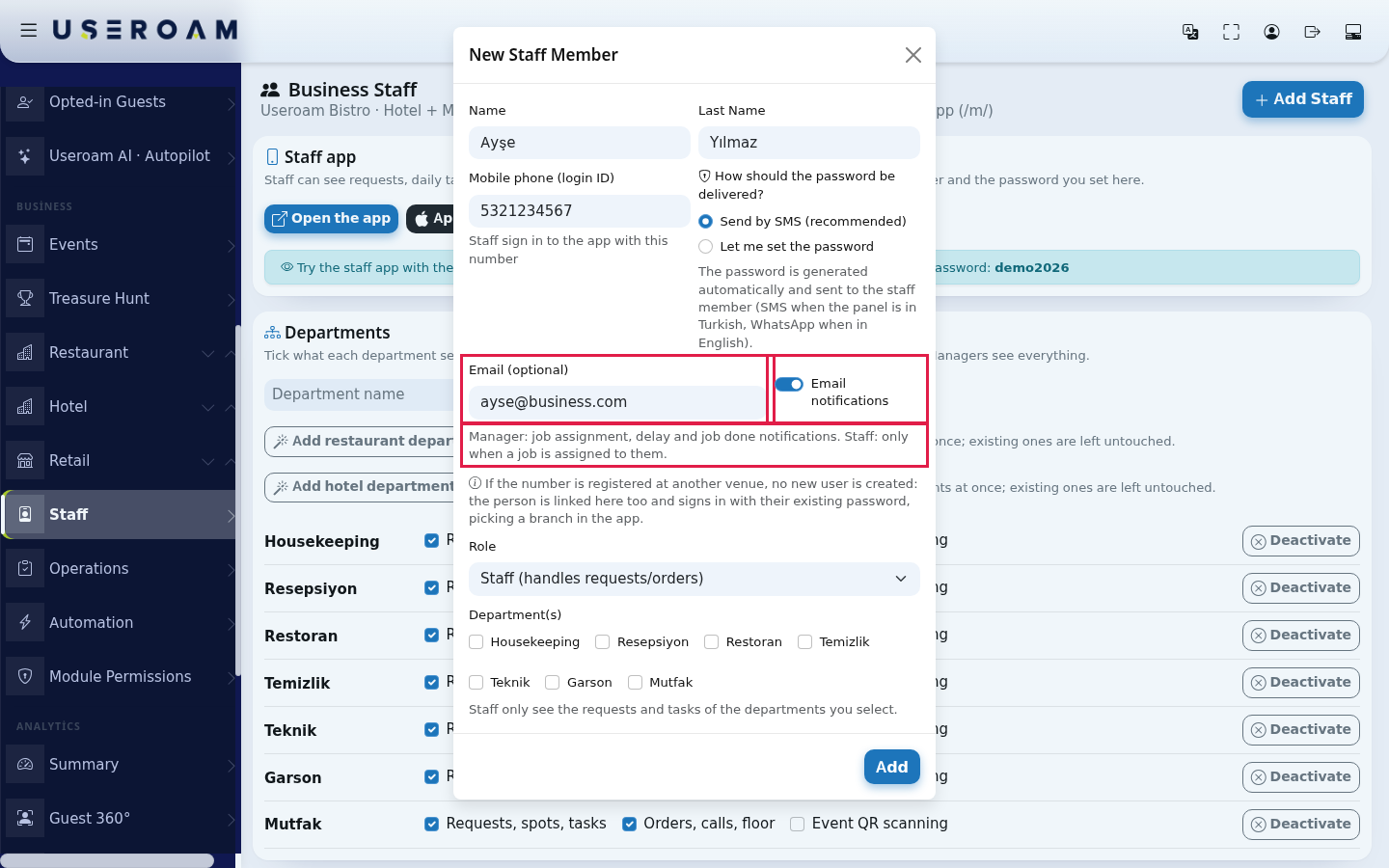Select Send by SMS option
The width and height of the screenshot is (1389, 868).
pyautogui.click(x=706, y=221)
